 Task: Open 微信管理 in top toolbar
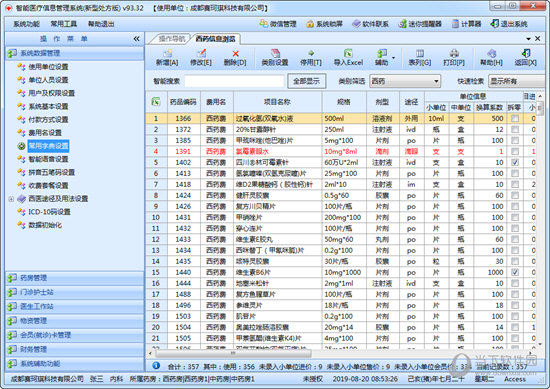point(278,24)
